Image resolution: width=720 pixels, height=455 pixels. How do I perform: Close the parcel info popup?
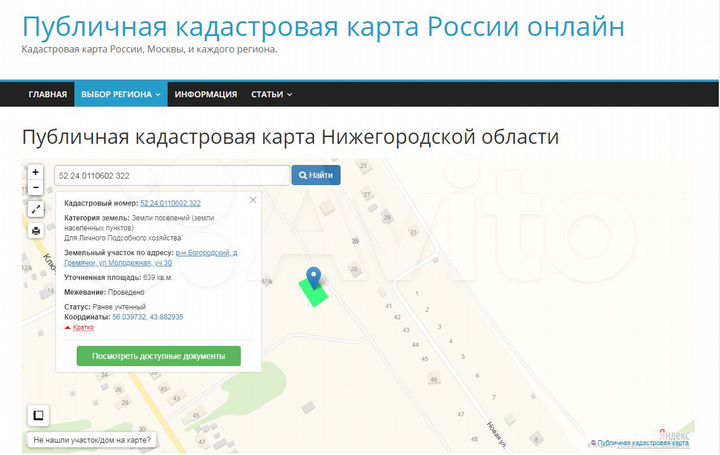(253, 200)
